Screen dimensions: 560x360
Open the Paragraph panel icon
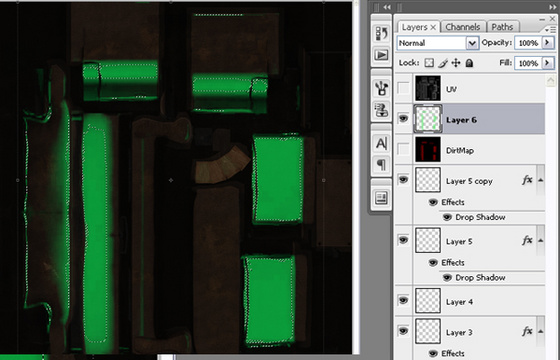381,165
